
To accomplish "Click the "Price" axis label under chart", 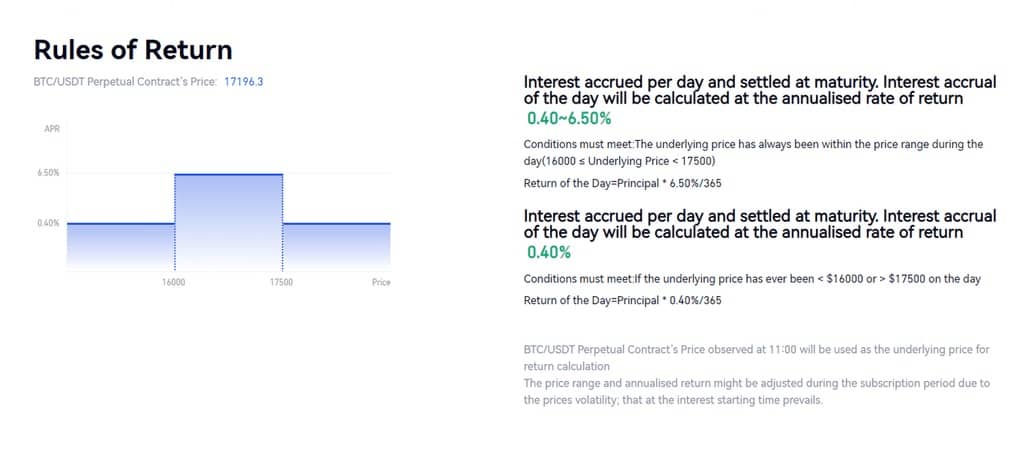I will pyautogui.click(x=381, y=283).
